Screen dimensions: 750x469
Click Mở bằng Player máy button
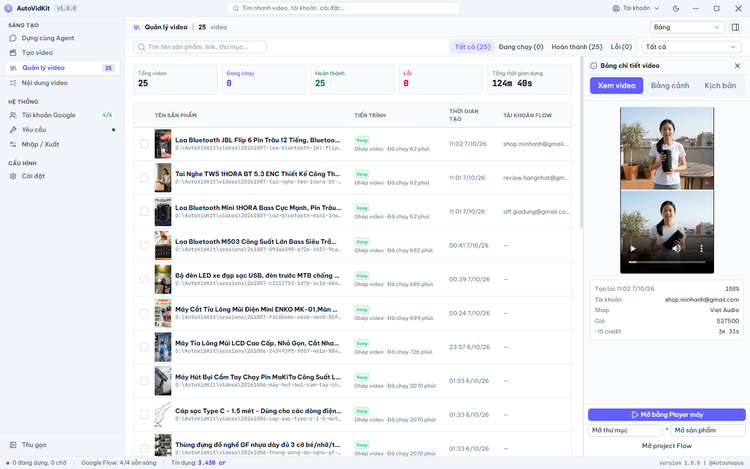pyautogui.click(x=666, y=414)
